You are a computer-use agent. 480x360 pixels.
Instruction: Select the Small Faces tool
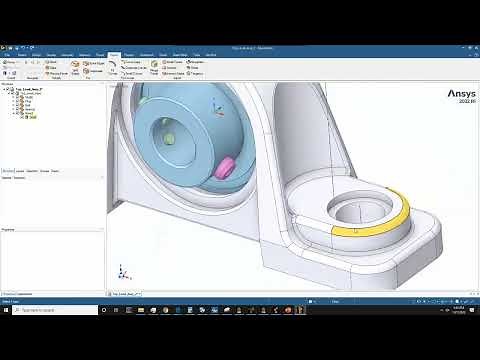click(172, 62)
